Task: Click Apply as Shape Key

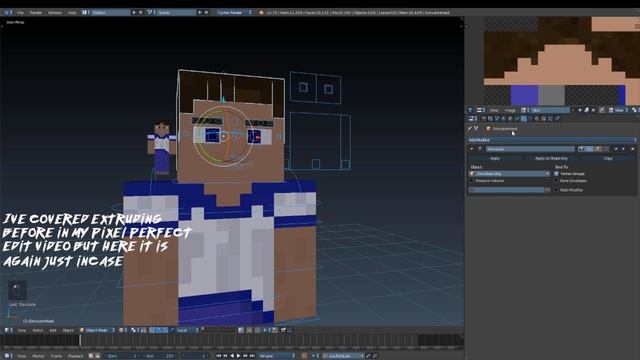Action: click(552, 158)
